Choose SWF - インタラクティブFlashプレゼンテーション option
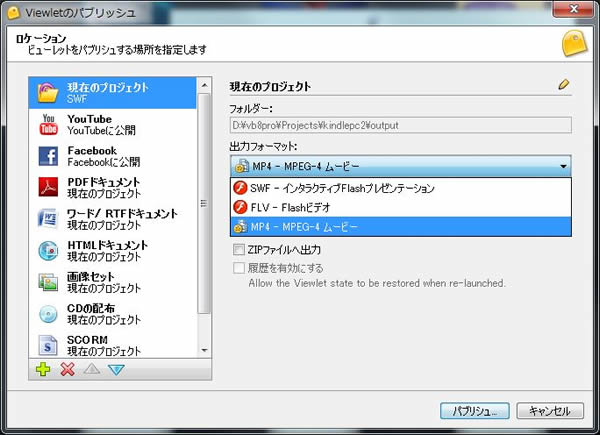Image resolution: width=600 pixels, height=435 pixels. pyautogui.click(x=401, y=188)
